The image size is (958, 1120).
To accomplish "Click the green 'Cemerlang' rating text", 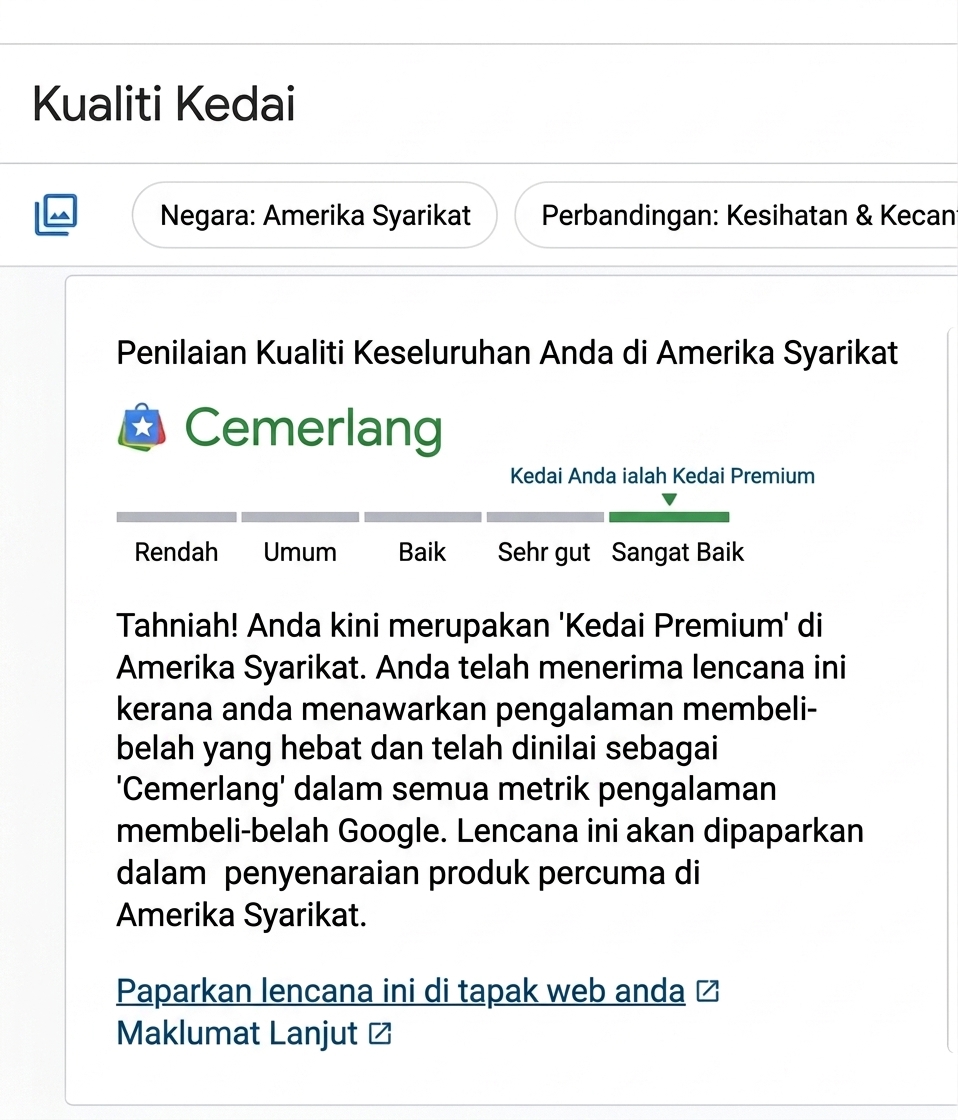I will pyautogui.click(x=313, y=428).
